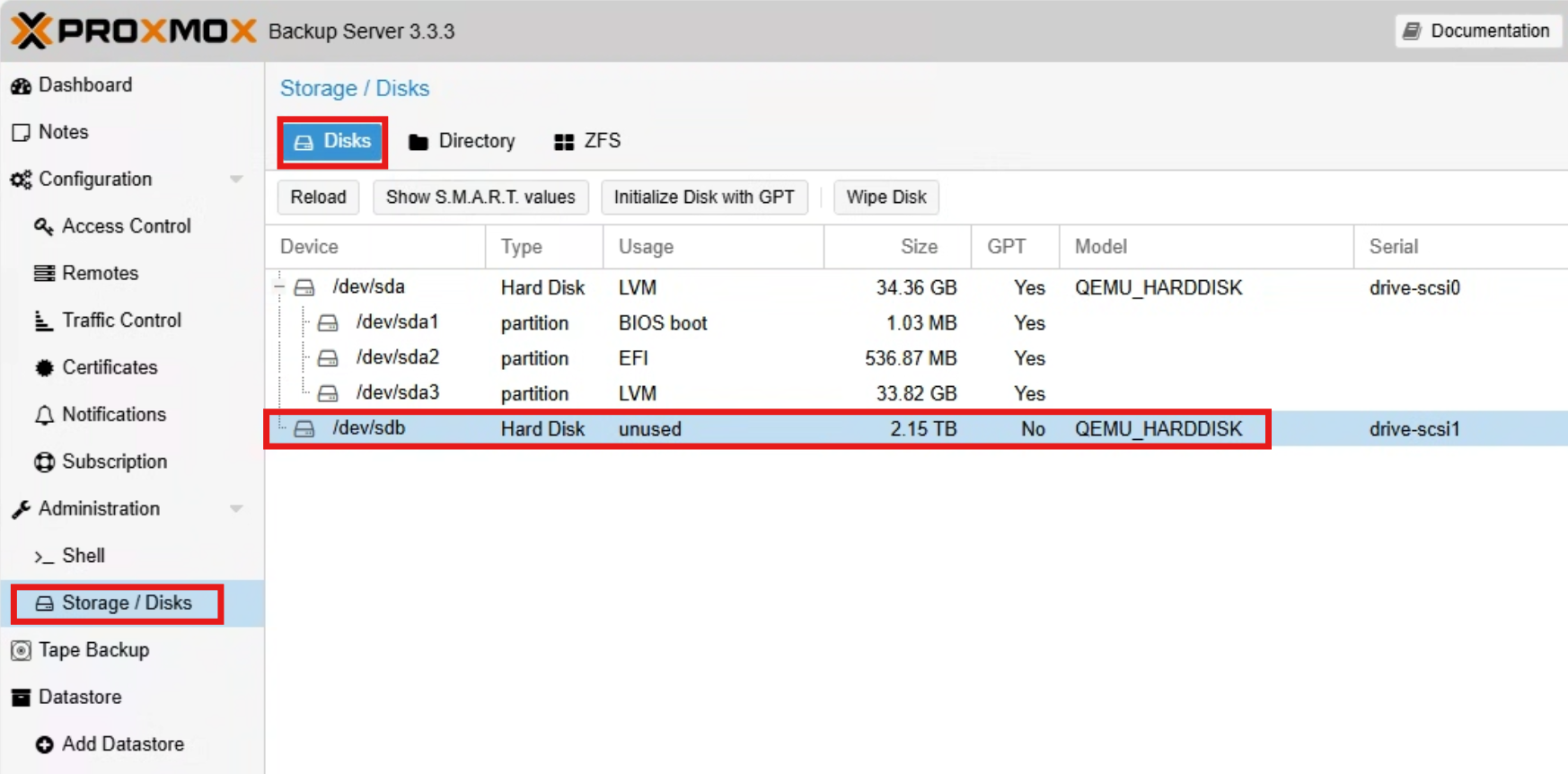This screenshot has width=1568, height=774.
Task: Collapse the Administration section arrow
Action: pyautogui.click(x=236, y=508)
